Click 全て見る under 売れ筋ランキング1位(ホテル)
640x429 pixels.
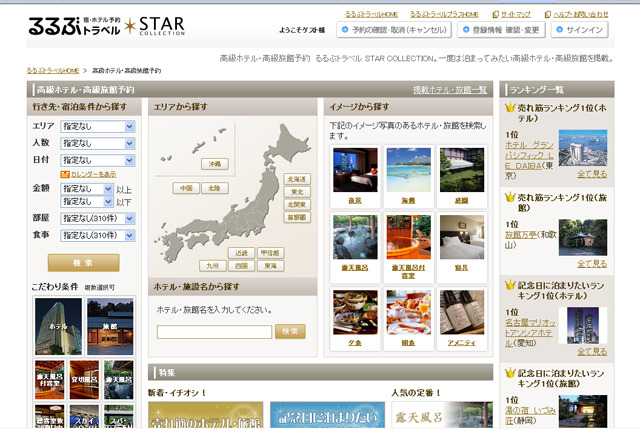[592, 174]
